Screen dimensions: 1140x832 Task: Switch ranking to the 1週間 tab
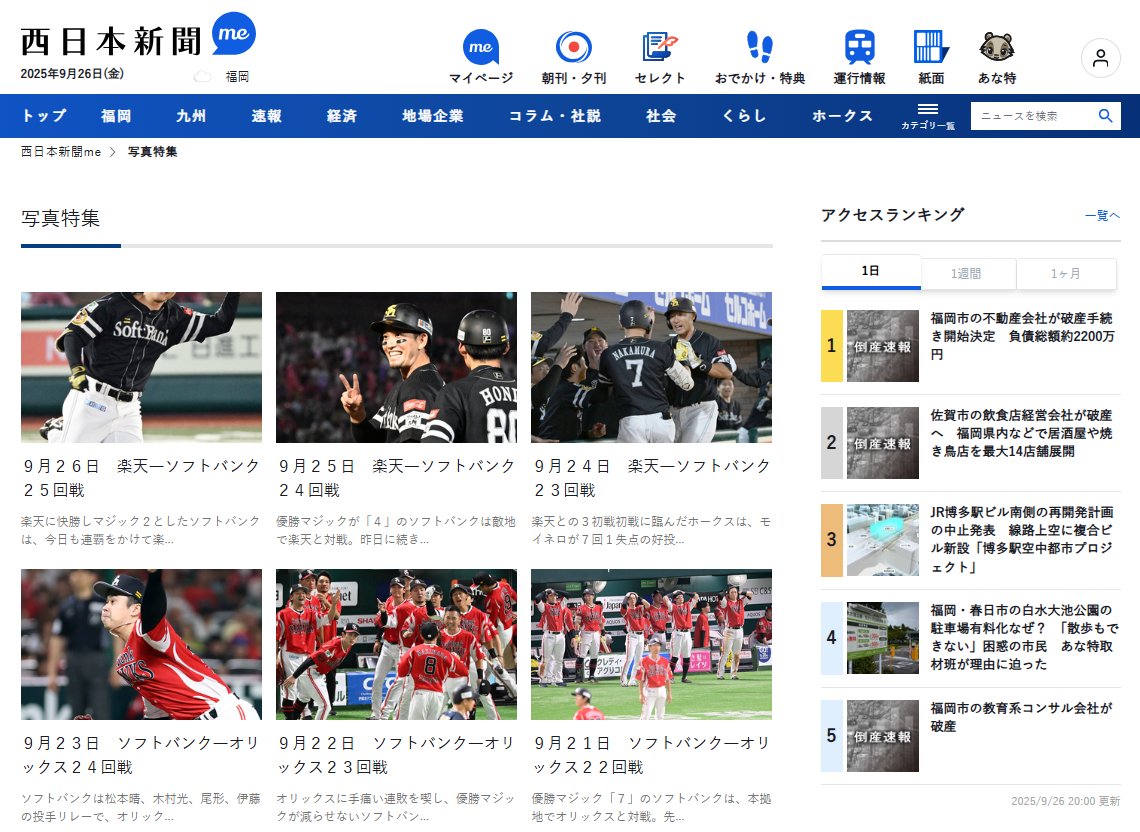point(967,273)
